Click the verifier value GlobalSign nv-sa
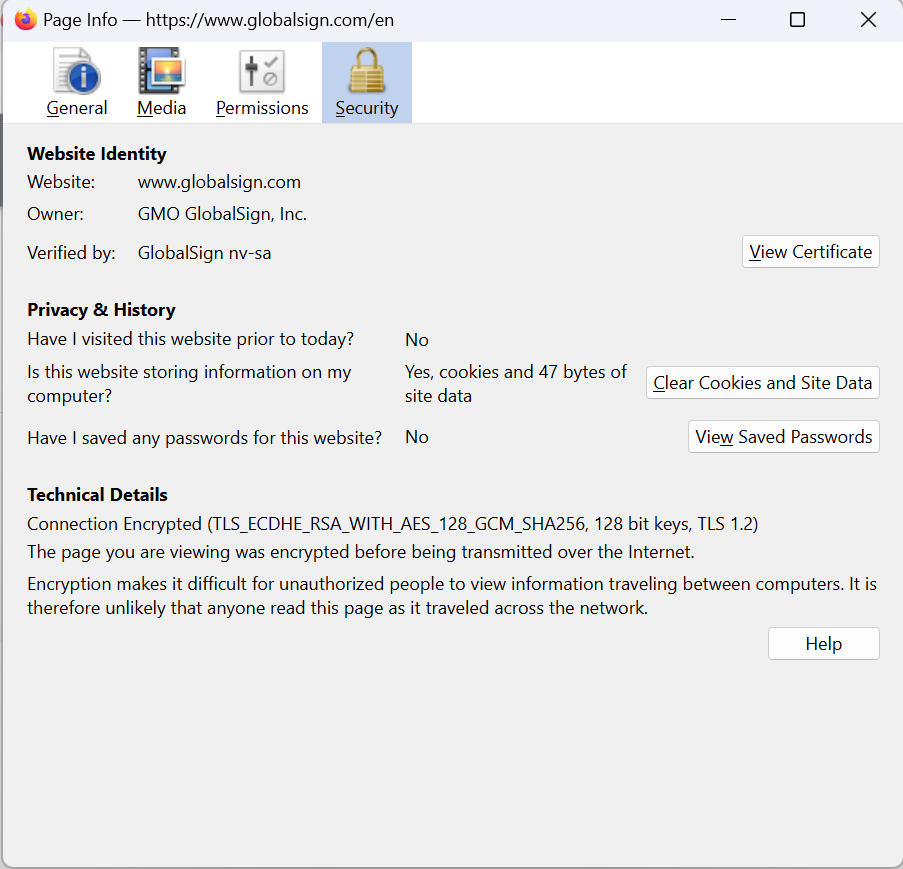Image resolution: width=903 pixels, height=869 pixels. tap(204, 253)
